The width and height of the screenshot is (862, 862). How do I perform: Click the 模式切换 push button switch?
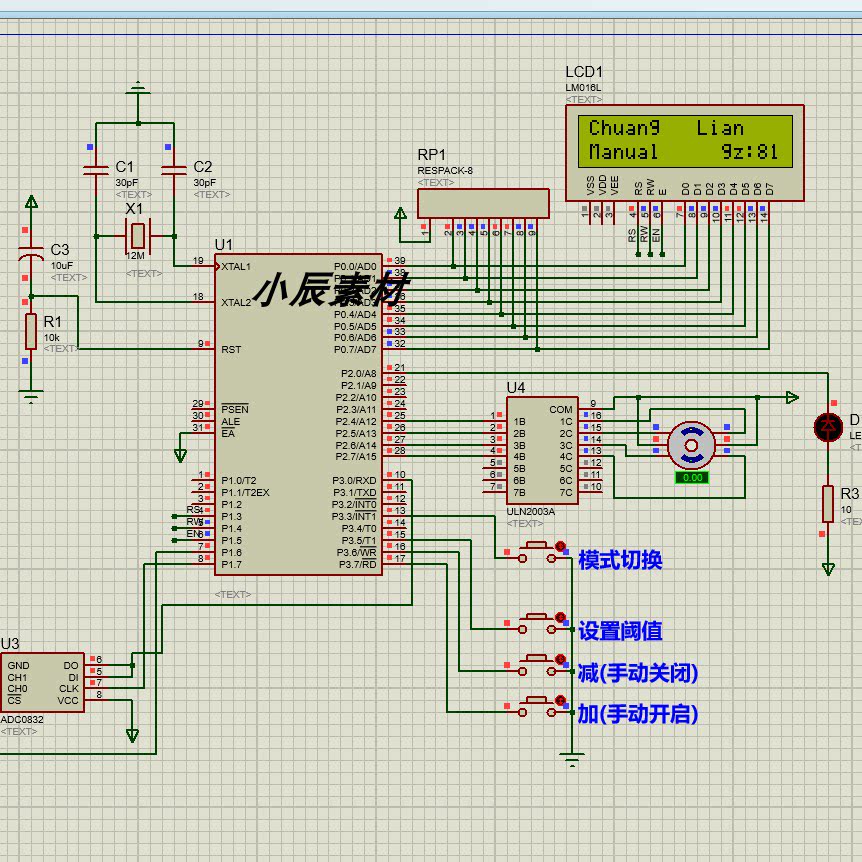click(x=537, y=552)
